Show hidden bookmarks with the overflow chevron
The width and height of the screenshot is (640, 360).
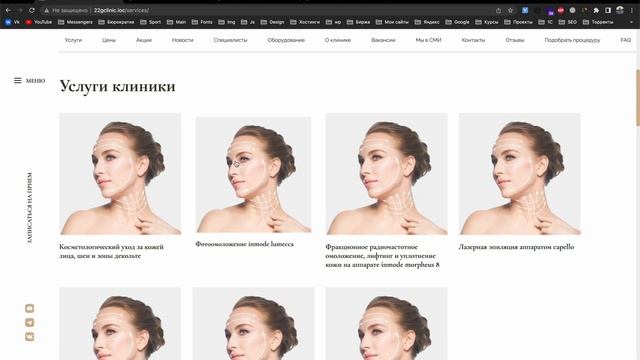[631, 22]
